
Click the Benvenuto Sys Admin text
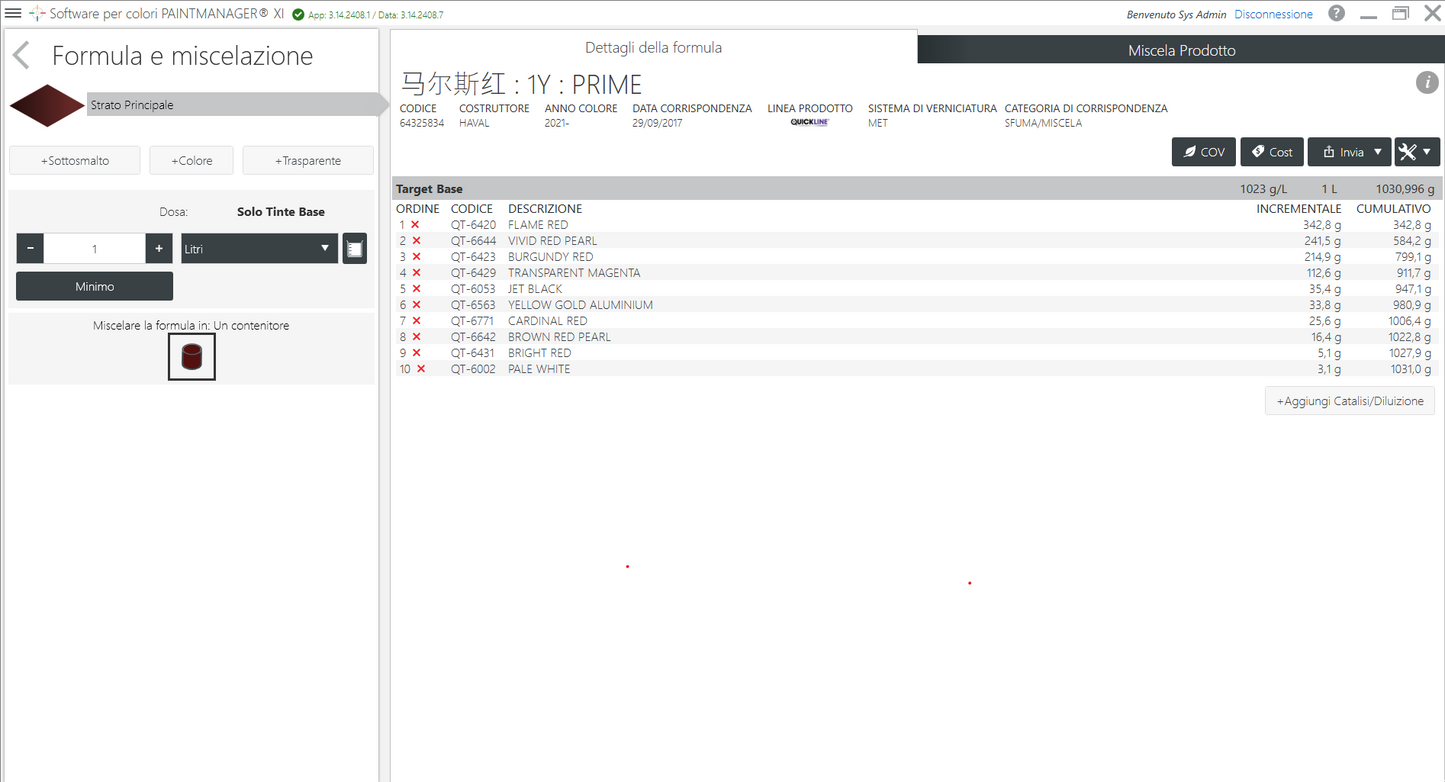coord(1176,14)
